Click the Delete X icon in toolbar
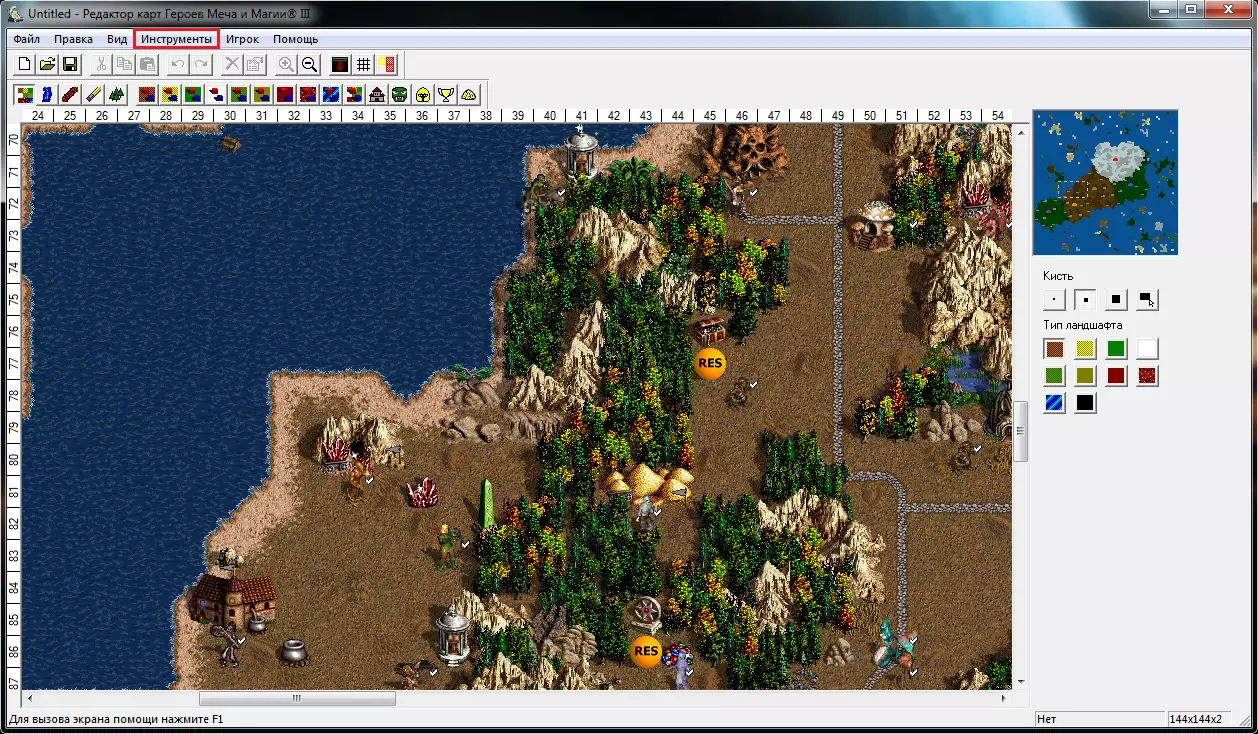This screenshot has height=734, width=1258. [232, 64]
